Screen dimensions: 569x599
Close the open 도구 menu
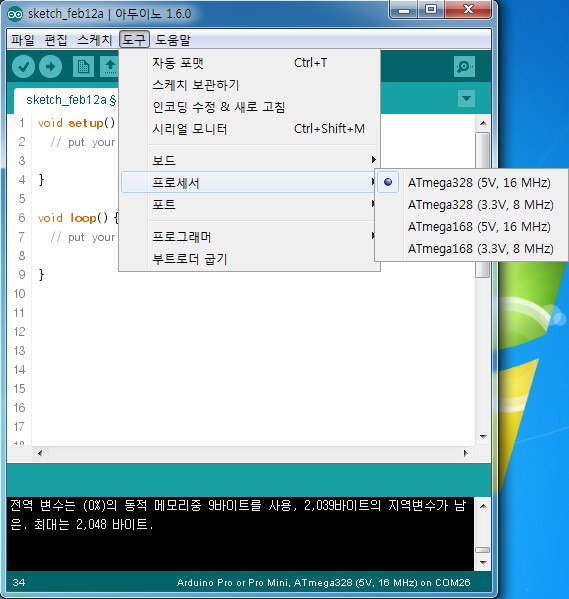(134, 40)
